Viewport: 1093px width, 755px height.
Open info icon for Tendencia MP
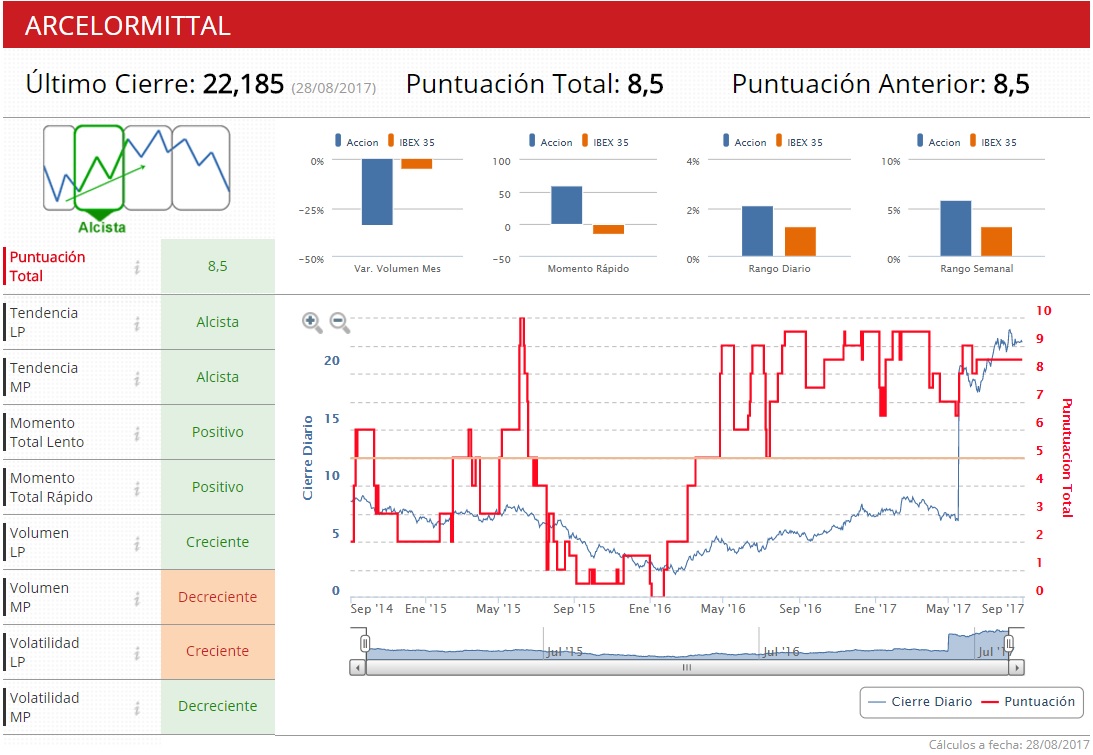coord(137,378)
